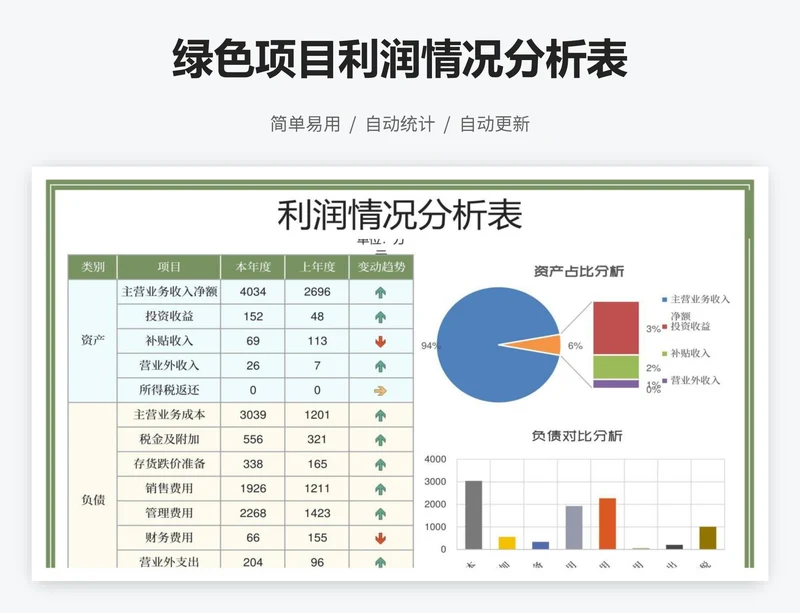This screenshot has width=800, height=613.
Task: Select the cell with value 152
Action: point(253,316)
